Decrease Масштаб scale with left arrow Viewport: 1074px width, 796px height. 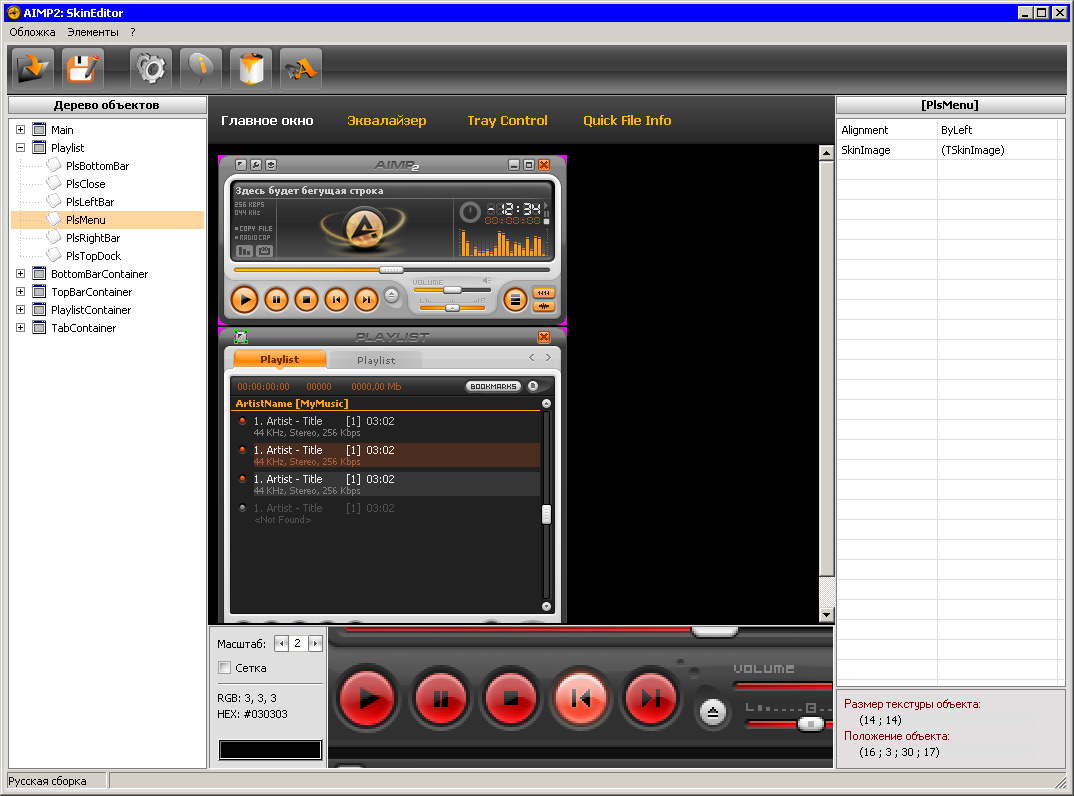(281, 643)
